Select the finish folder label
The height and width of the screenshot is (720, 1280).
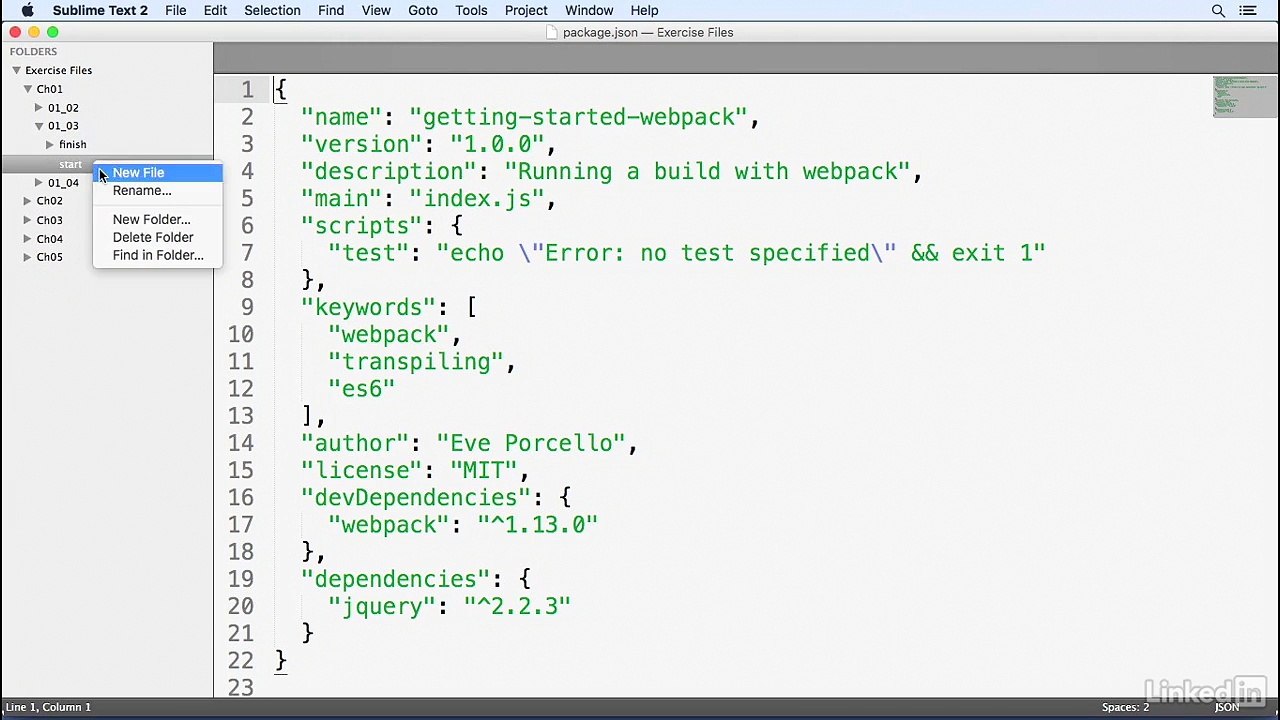pos(73,145)
